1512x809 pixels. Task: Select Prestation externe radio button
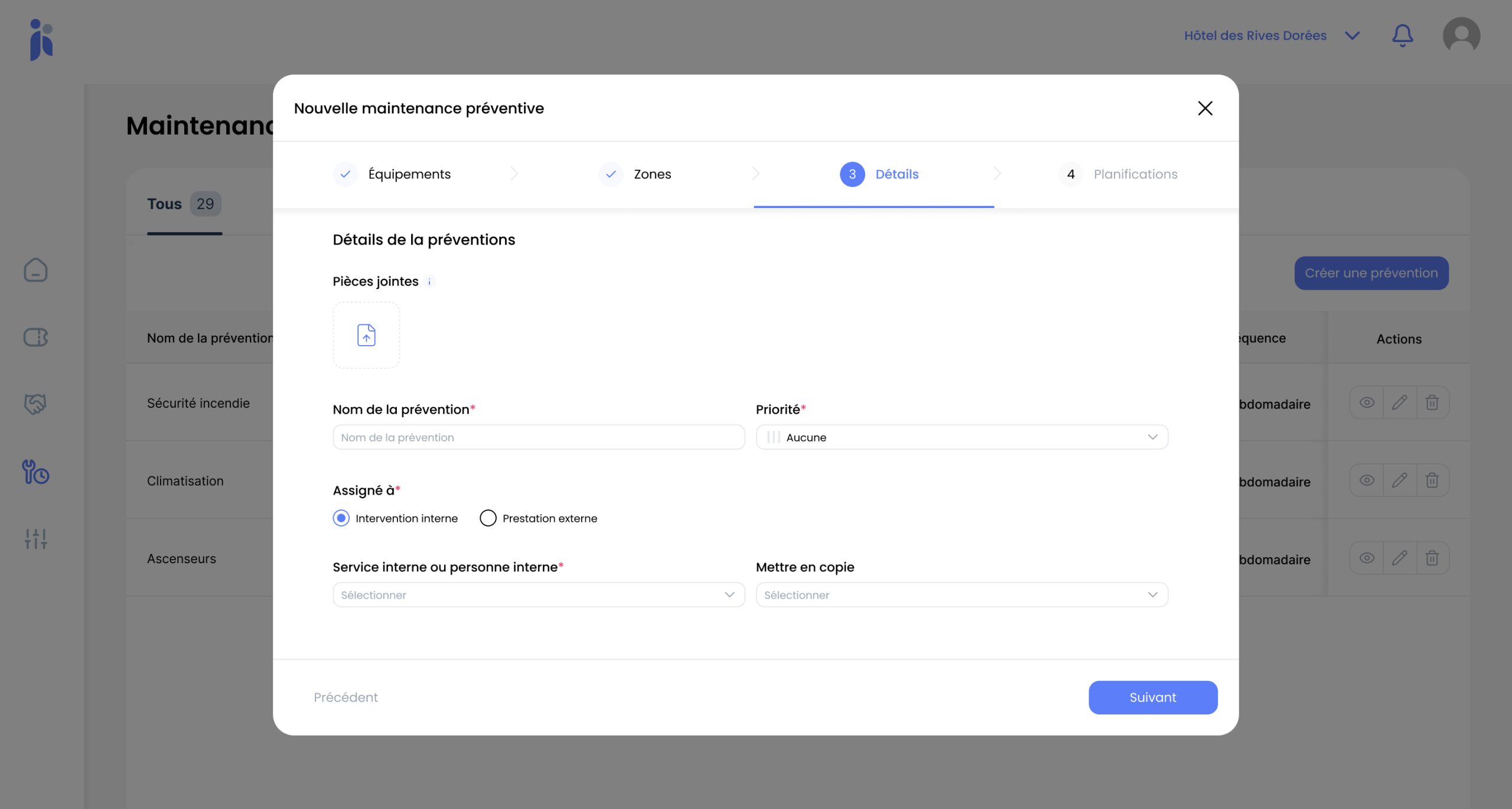(x=488, y=518)
